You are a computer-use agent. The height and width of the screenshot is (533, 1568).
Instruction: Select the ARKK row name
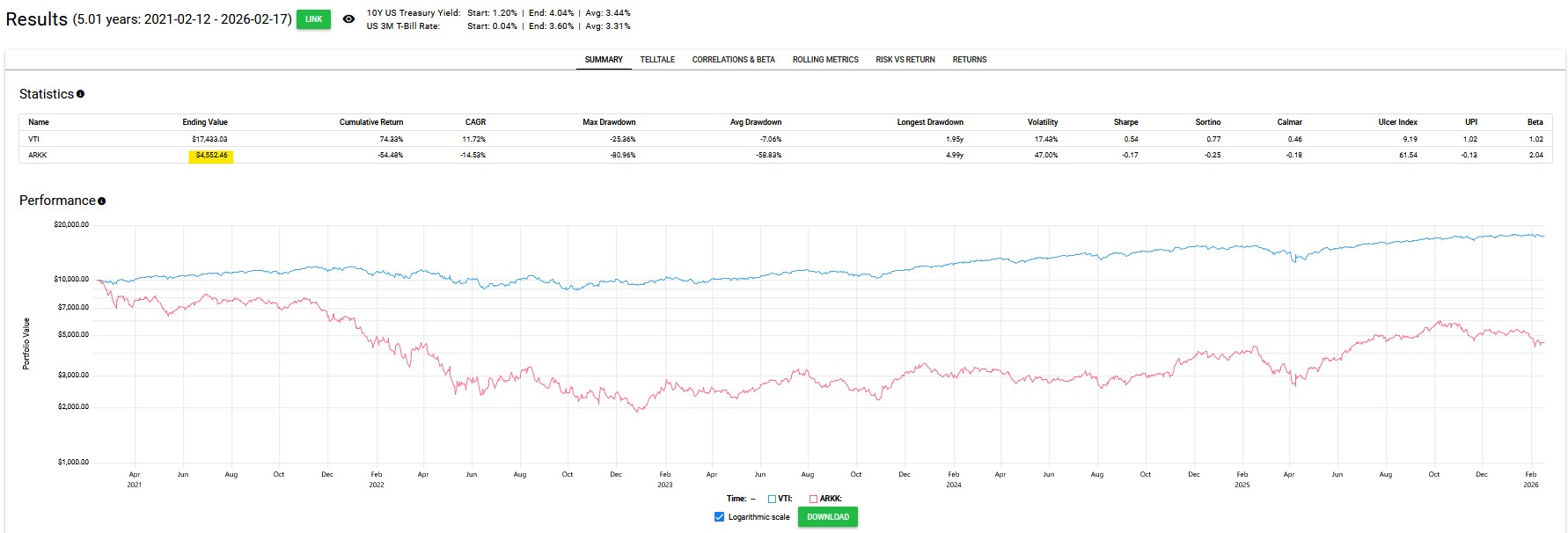click(x=38, y=155)
